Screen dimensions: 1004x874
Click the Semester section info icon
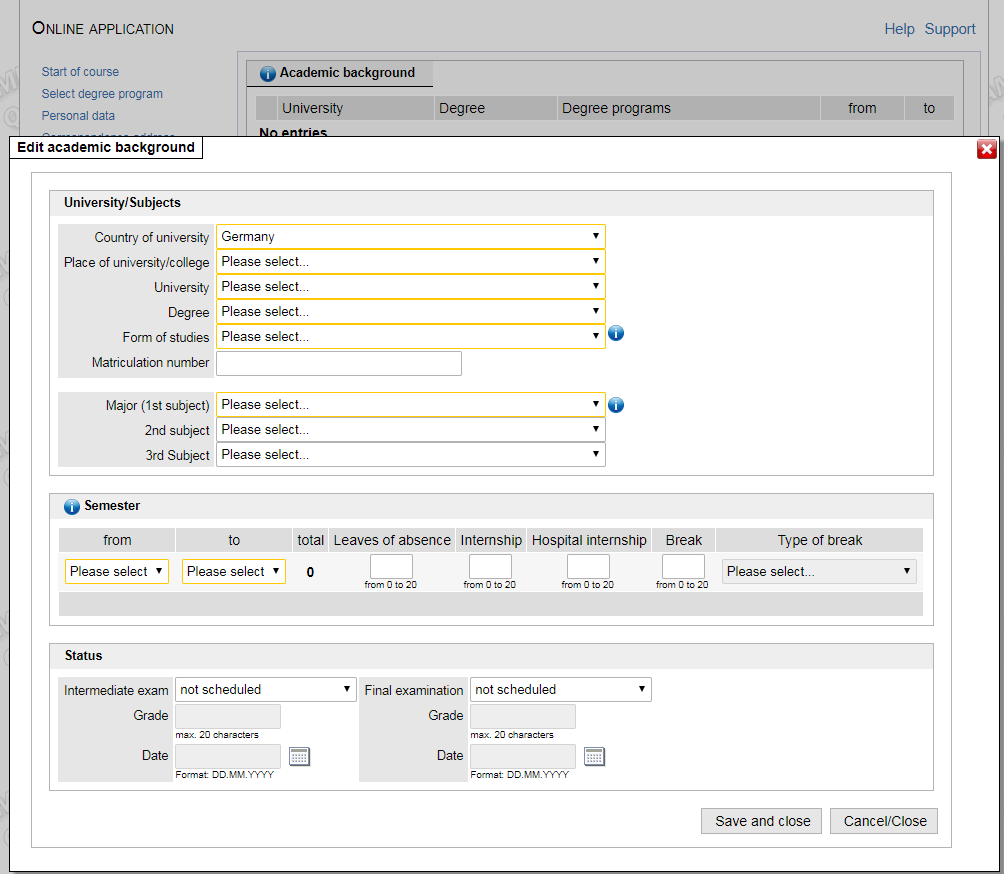72,506
